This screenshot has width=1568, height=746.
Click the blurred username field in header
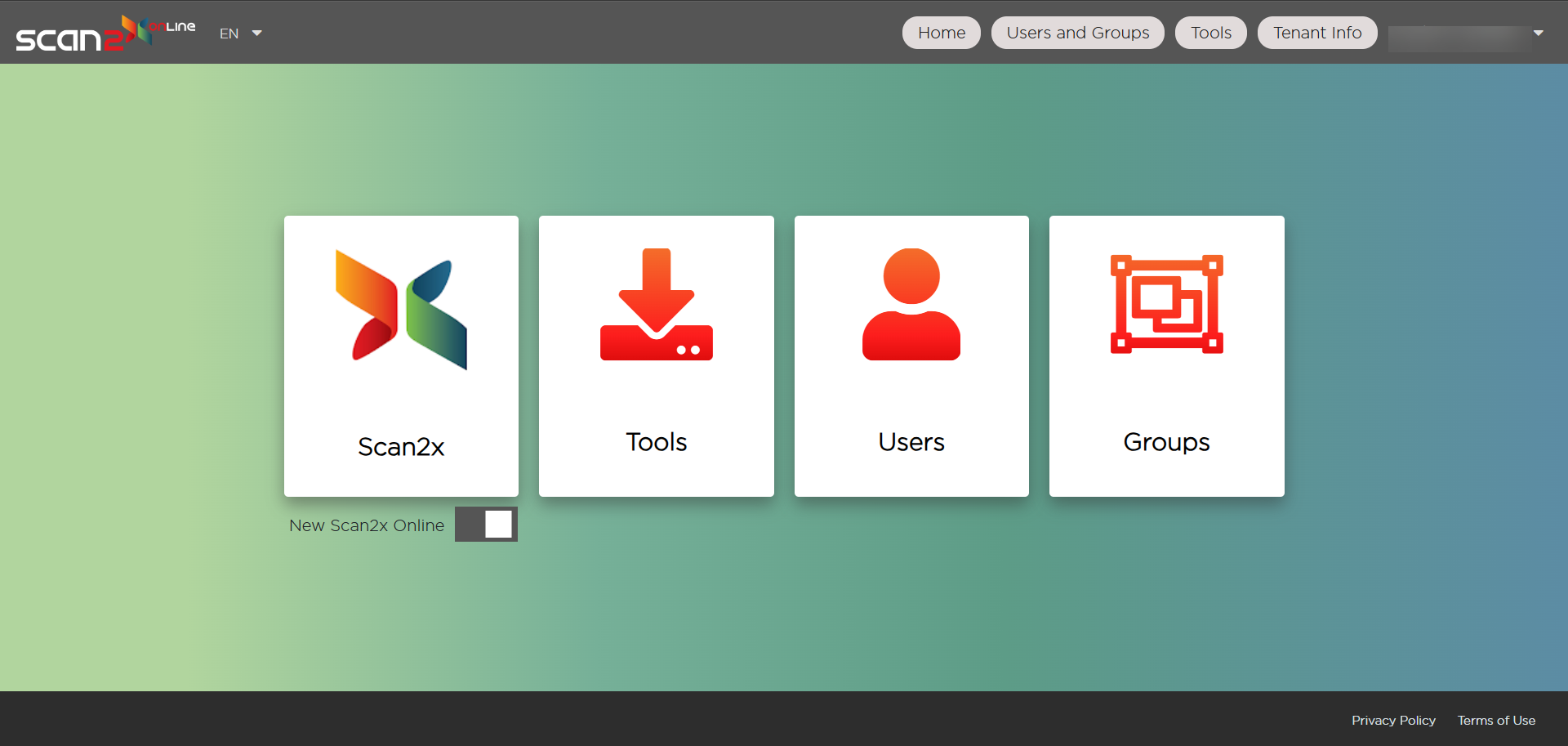(x=1459, y=38)
